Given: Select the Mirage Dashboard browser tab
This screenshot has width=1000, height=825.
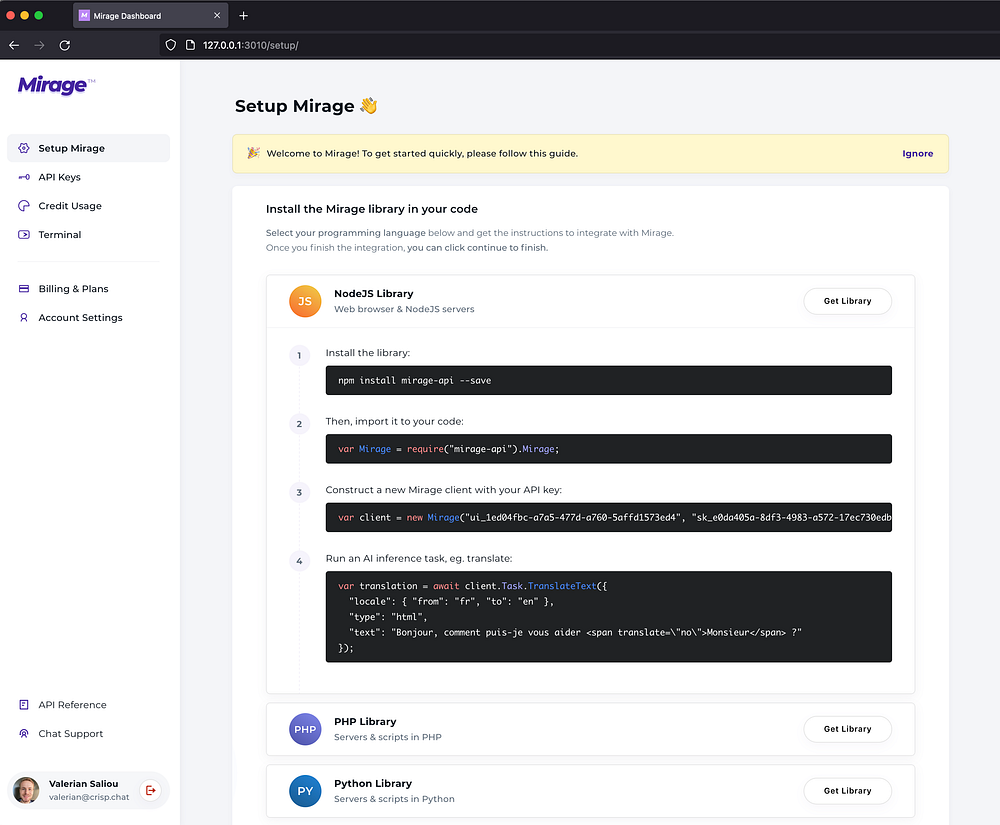Looking at the screenshot, I should 151,15.
